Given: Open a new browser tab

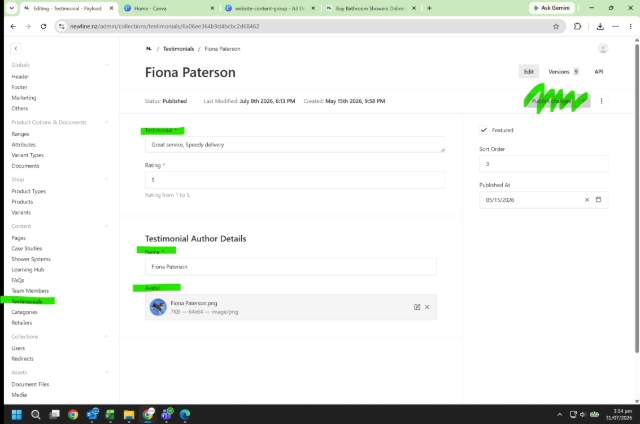Looking at the screenshot, I should [x=429, y=8].
